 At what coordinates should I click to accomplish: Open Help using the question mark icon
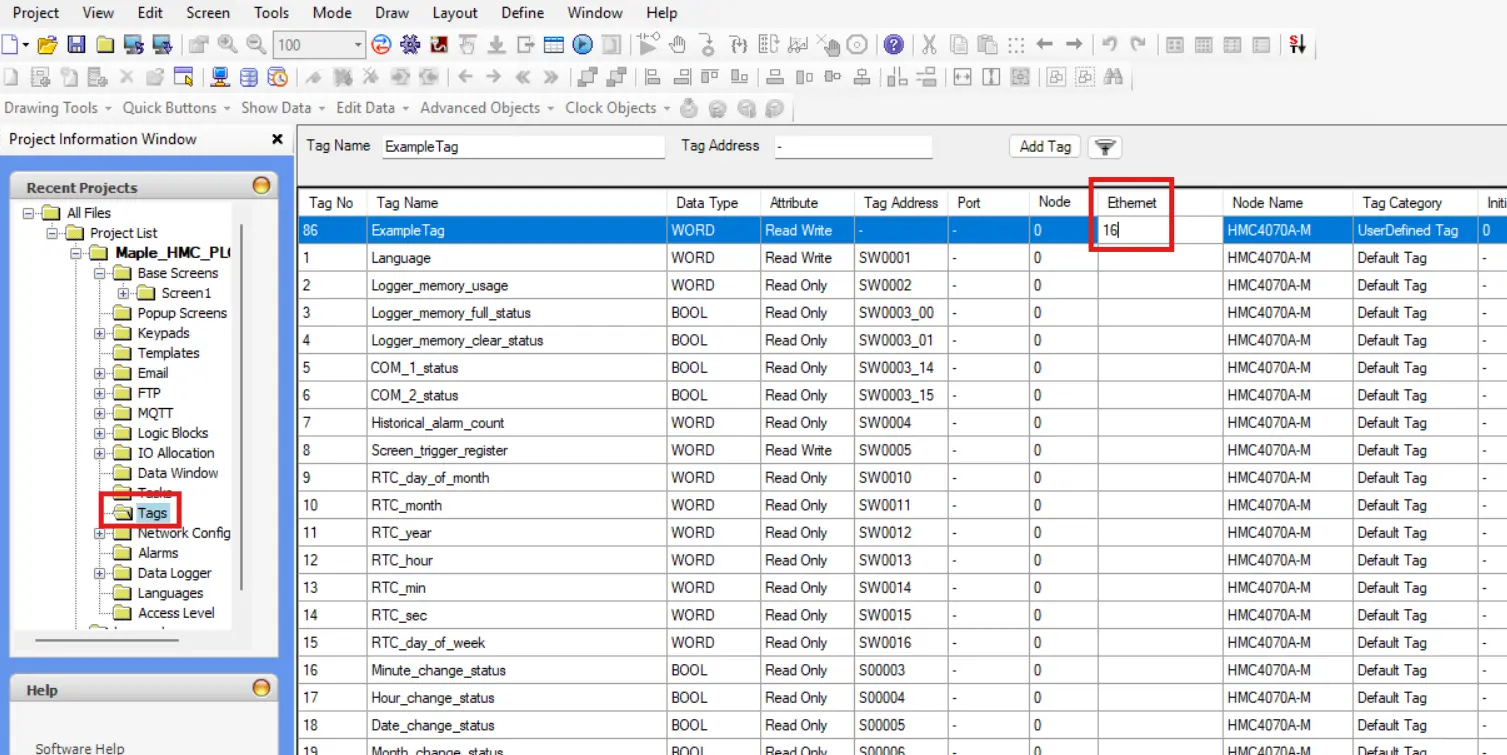[894, 44]
